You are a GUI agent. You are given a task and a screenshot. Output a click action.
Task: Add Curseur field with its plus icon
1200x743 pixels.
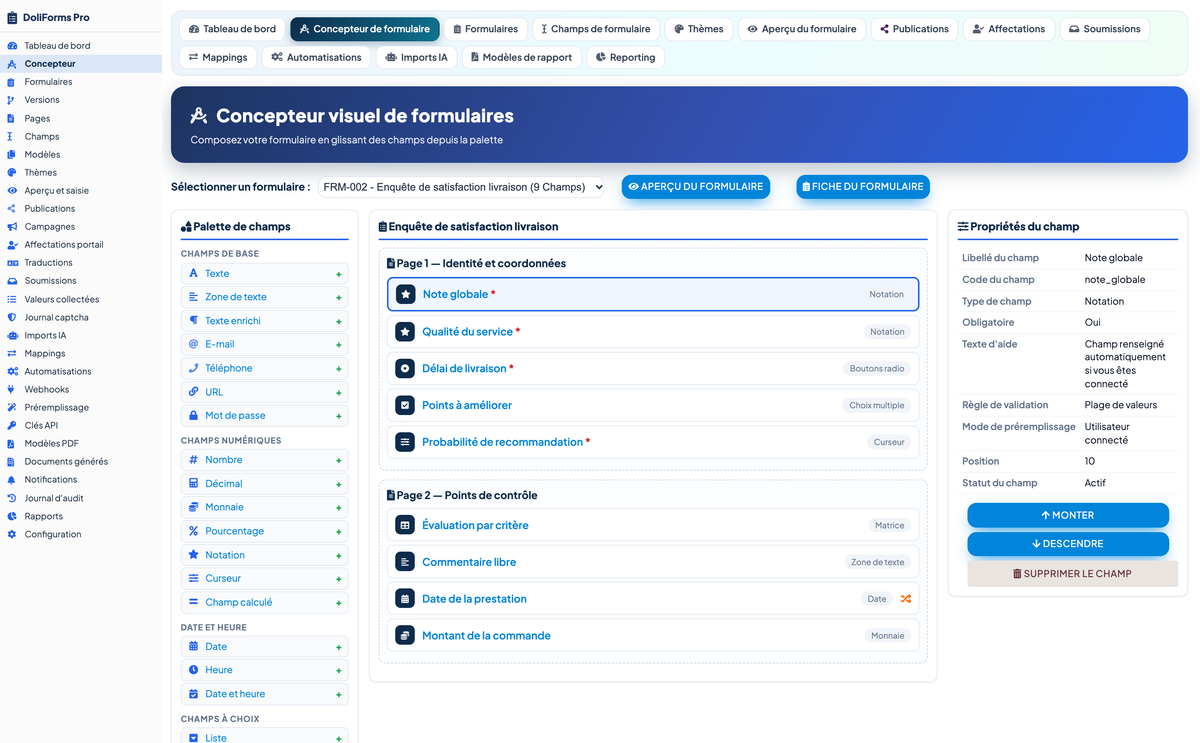point(339,579)
